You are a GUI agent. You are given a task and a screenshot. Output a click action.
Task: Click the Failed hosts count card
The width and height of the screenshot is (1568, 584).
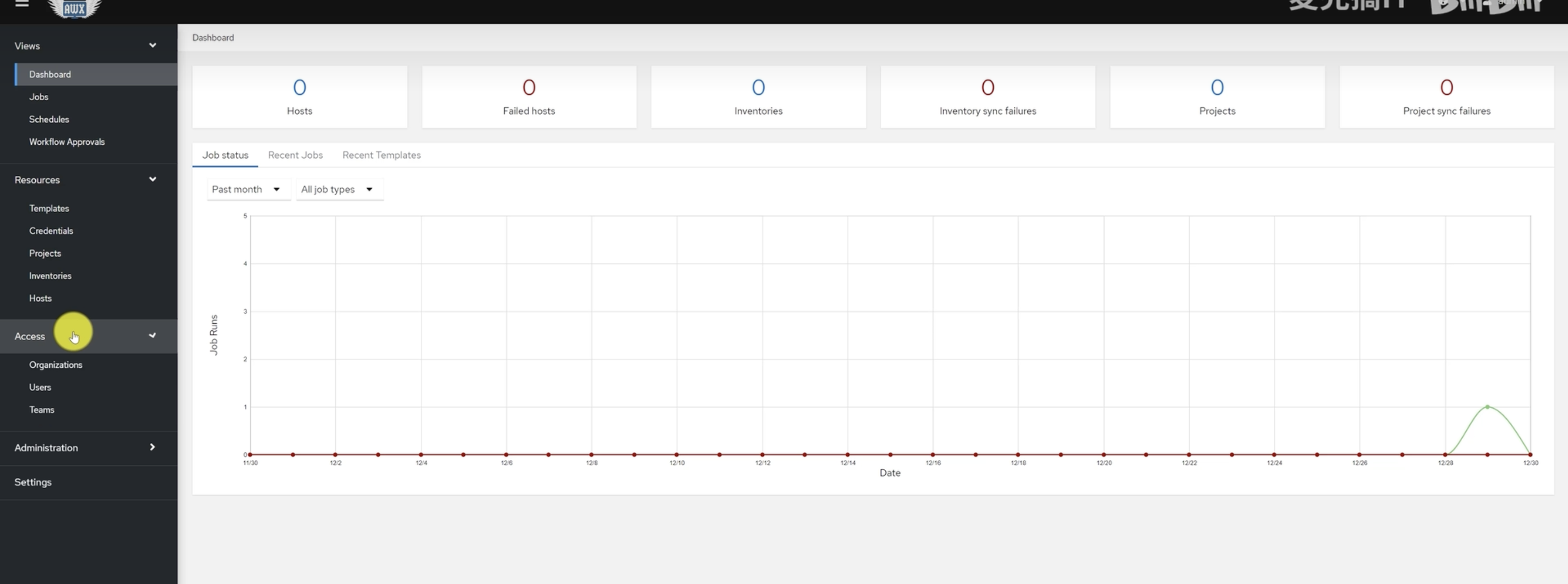[x=528, y=96]
